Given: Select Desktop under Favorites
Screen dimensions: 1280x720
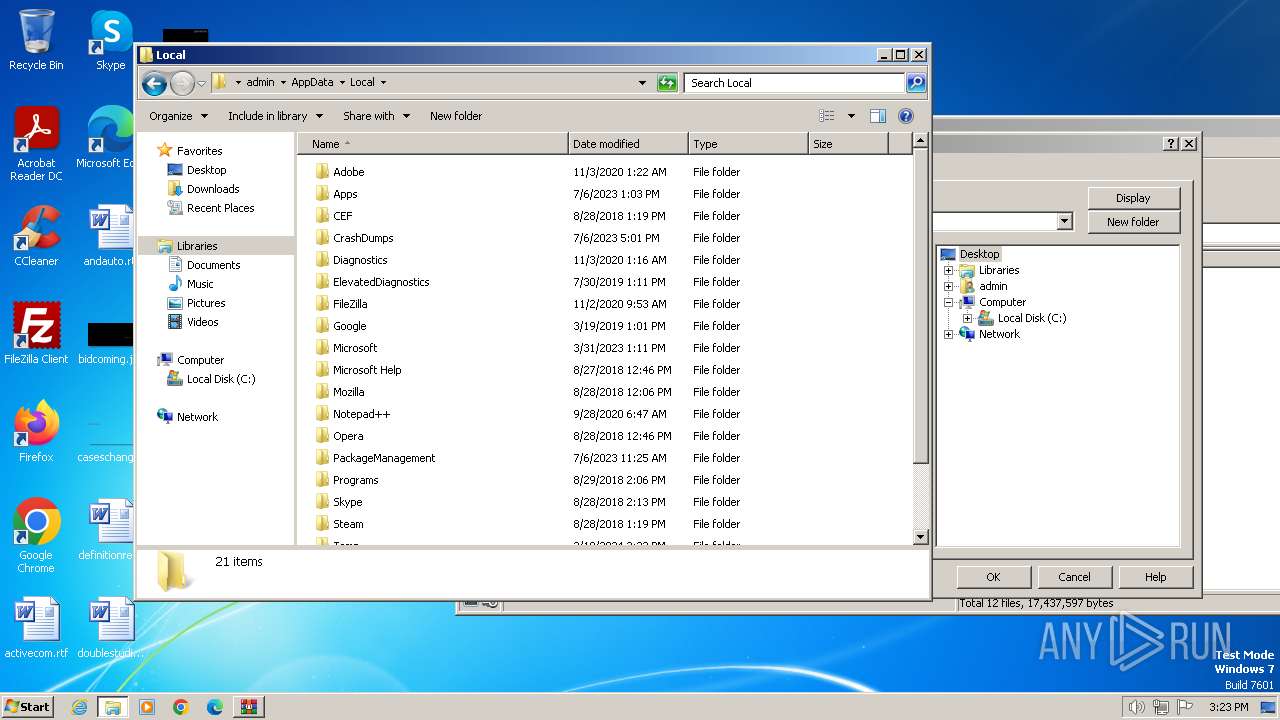Looking at the screenshot, I should click(206, 170).
